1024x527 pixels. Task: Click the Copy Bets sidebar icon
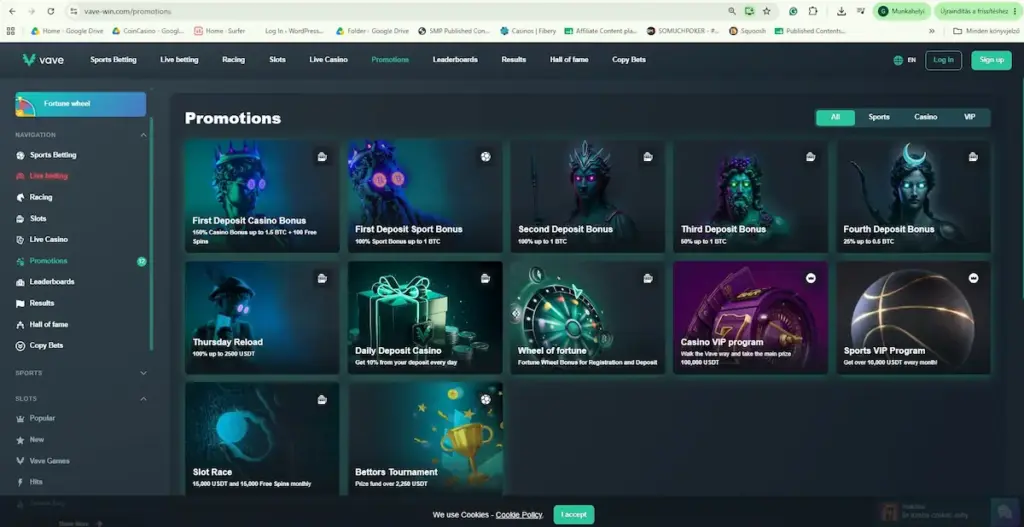(x=20, y=345)
